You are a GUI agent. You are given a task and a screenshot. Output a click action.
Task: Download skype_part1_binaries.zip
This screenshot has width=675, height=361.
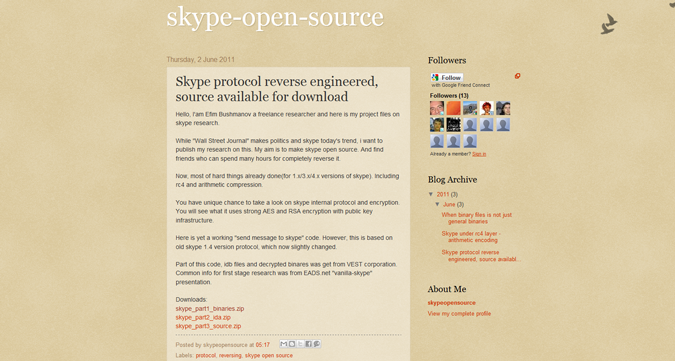tap(210, 309)
